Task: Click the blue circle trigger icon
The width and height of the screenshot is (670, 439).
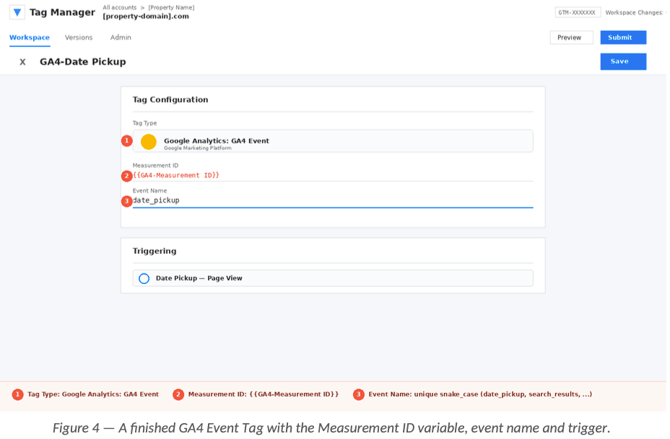Action: (144, 279)
